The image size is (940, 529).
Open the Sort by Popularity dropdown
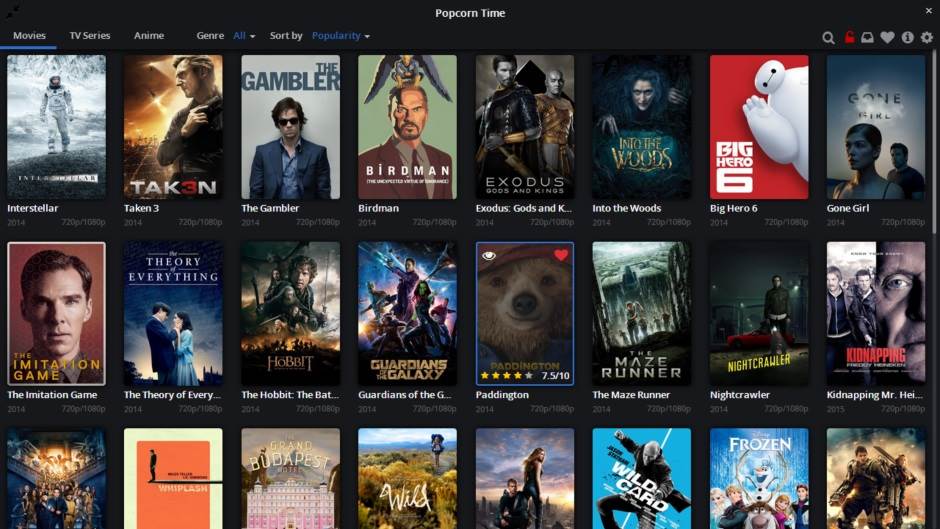(x=340, y=36)
